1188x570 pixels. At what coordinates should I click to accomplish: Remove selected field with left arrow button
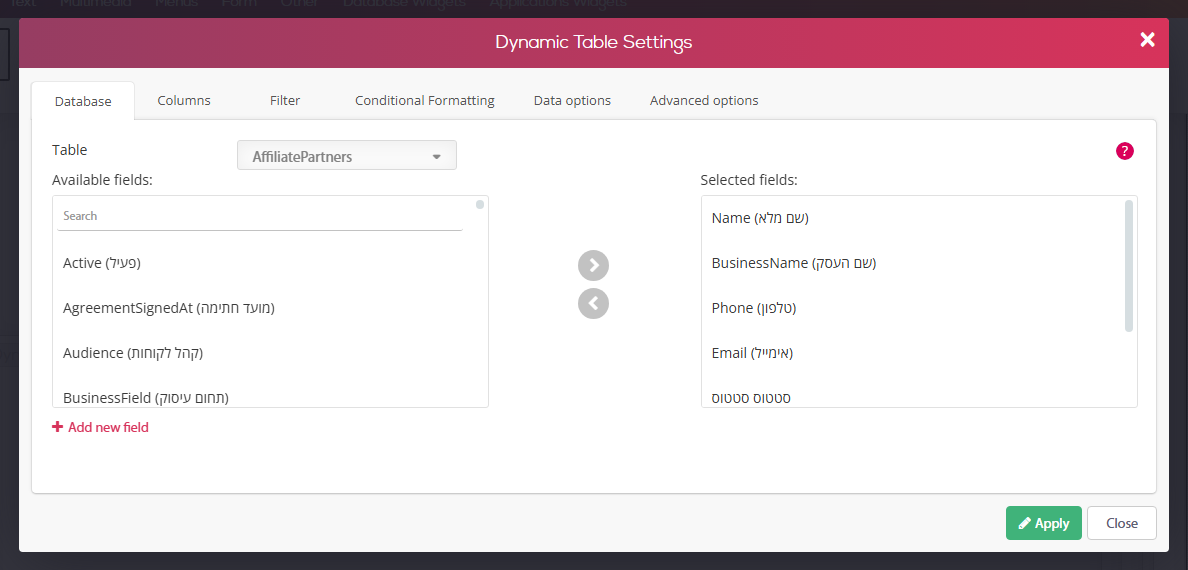593,303
